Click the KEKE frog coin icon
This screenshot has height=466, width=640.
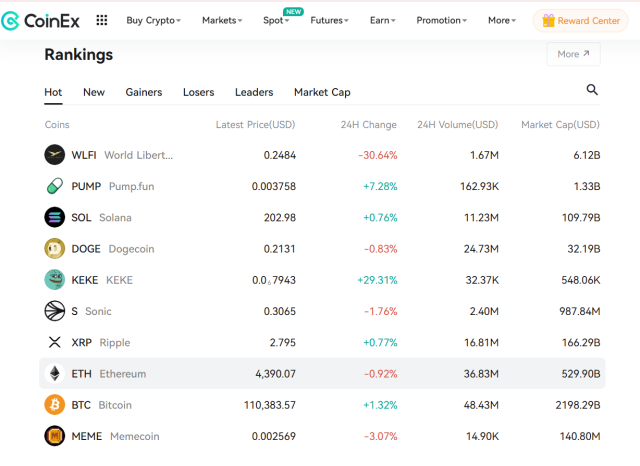point(55,280)
